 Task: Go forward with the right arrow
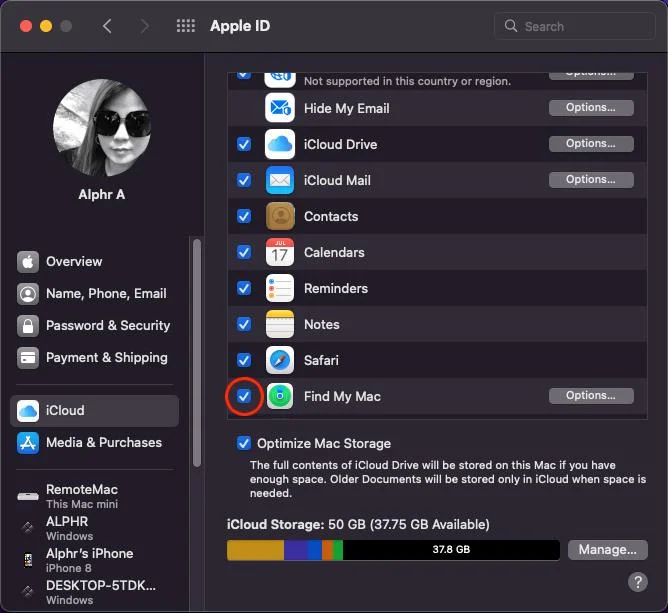coord(145,26)
